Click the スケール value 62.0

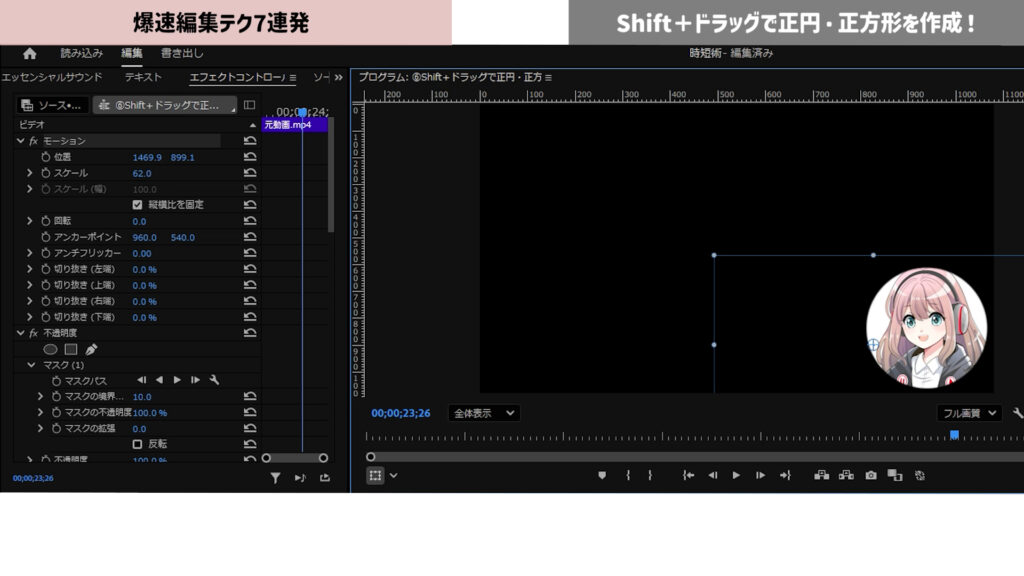[142, 174]
